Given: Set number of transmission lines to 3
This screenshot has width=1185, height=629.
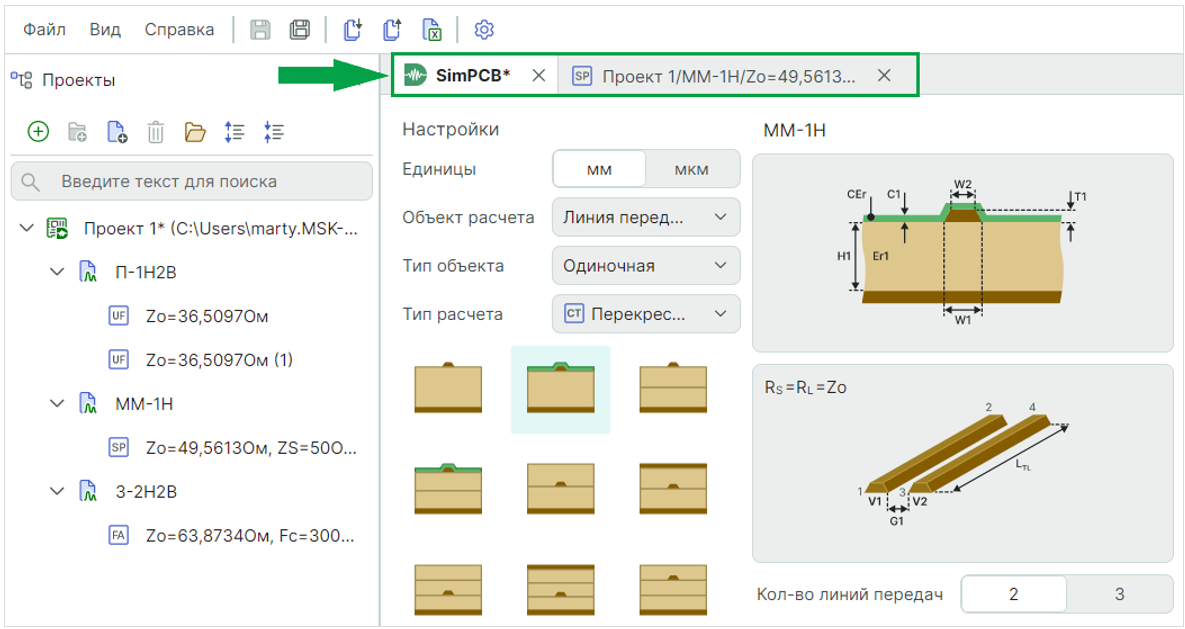Looking at the screenshot, I should [1119, 594].
